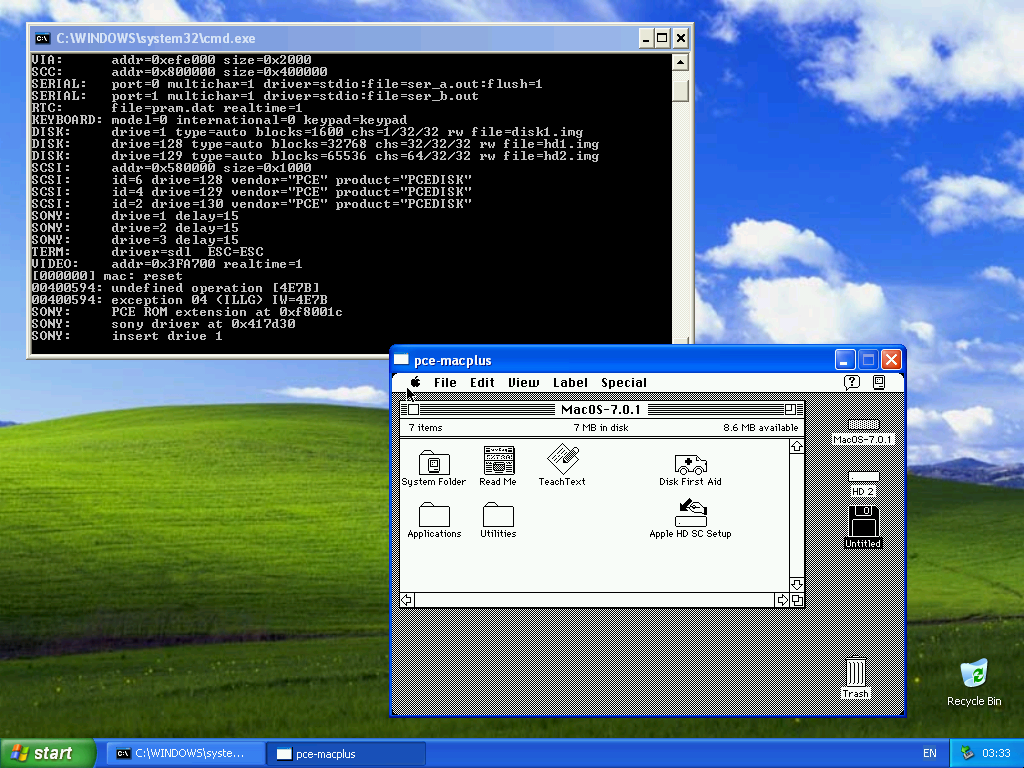Click Finder window scroll left arrow
The height and width of the screenshot is (768, 1024).
click(x=407, y=600)
